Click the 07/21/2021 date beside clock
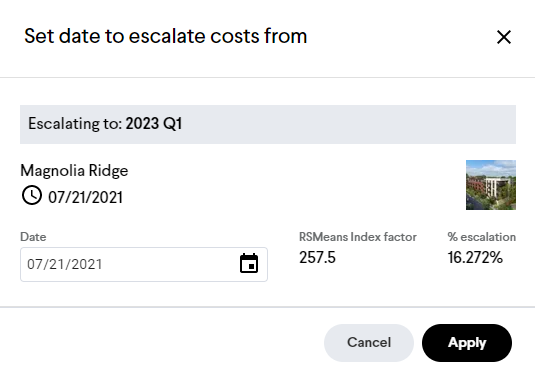Image resolution: width=535 pixels, height=374 pixels. point(85,197)
